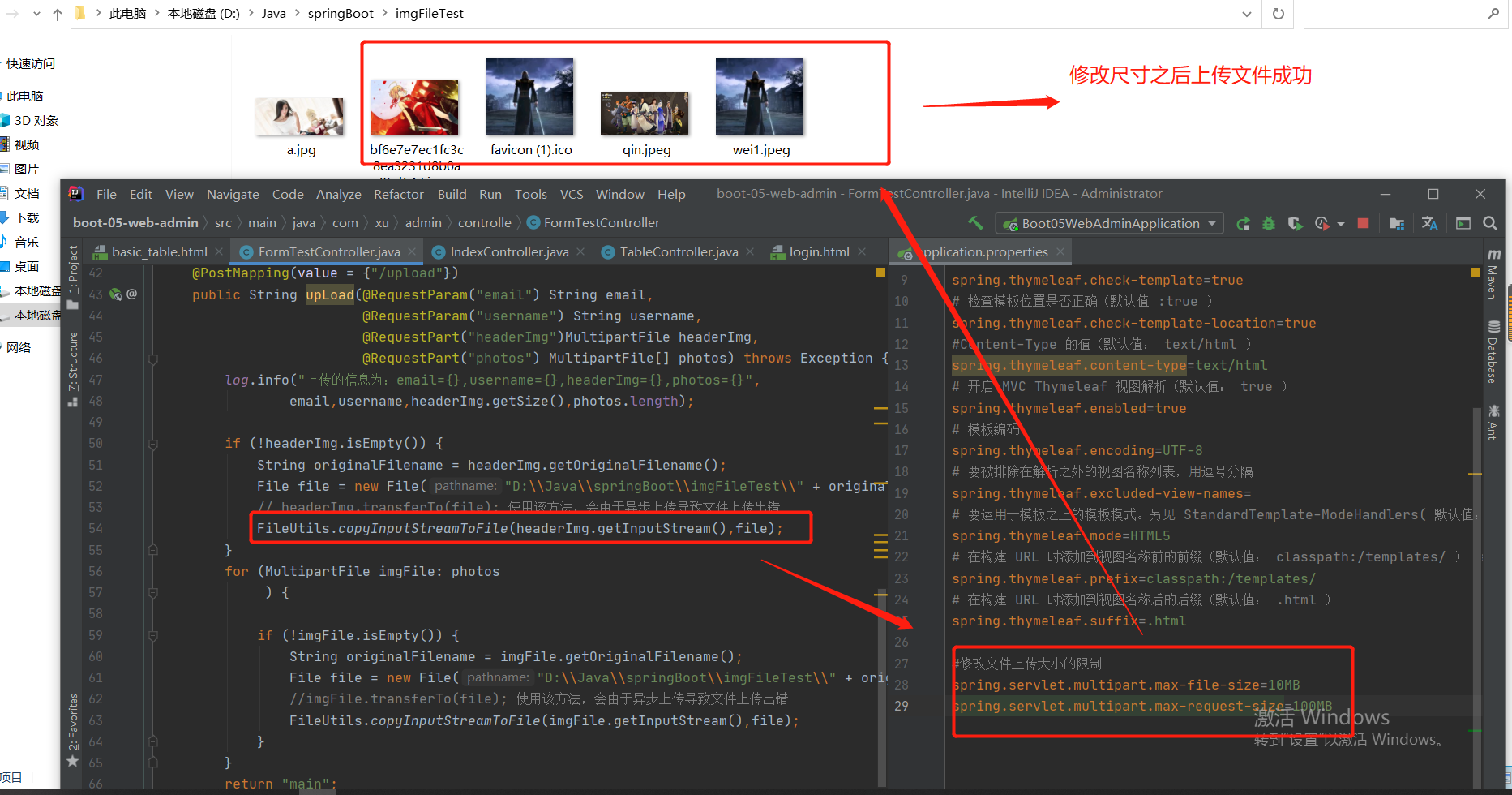Open the Tools menu
Viewport: 1512px width, 795px height.
pyautogui.click(x=530, y=194)
